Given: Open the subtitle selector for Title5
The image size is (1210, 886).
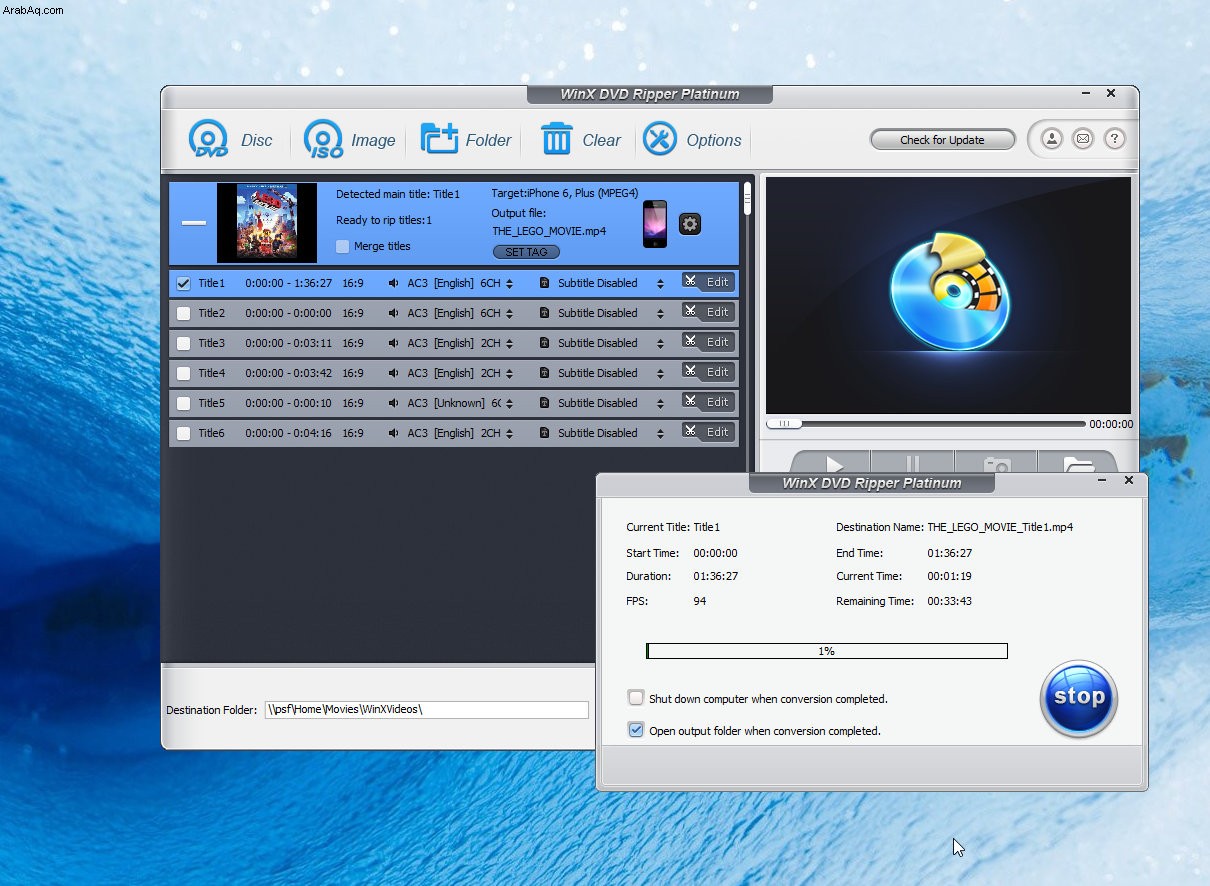Looking at the screenshot, I should pyautogui.click(x=660, y=404).
